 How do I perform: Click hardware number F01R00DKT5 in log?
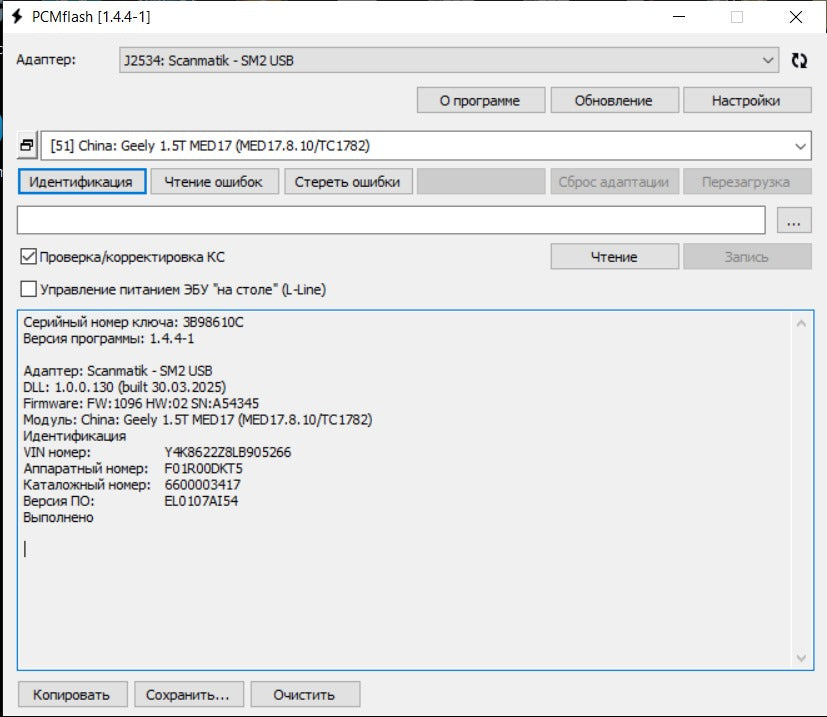point(204,469)
